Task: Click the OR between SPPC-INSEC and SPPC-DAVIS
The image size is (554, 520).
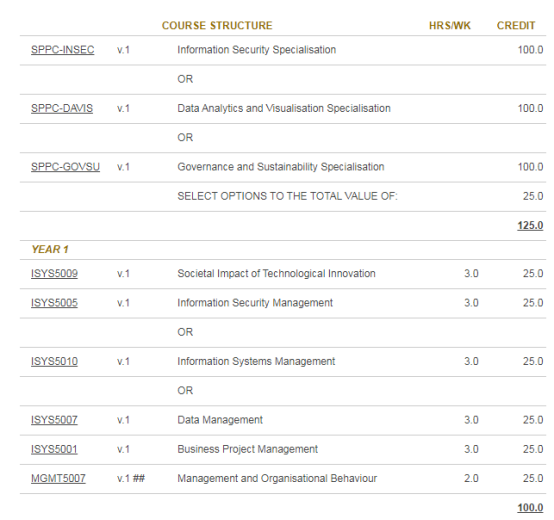Action: click(185, 79)
